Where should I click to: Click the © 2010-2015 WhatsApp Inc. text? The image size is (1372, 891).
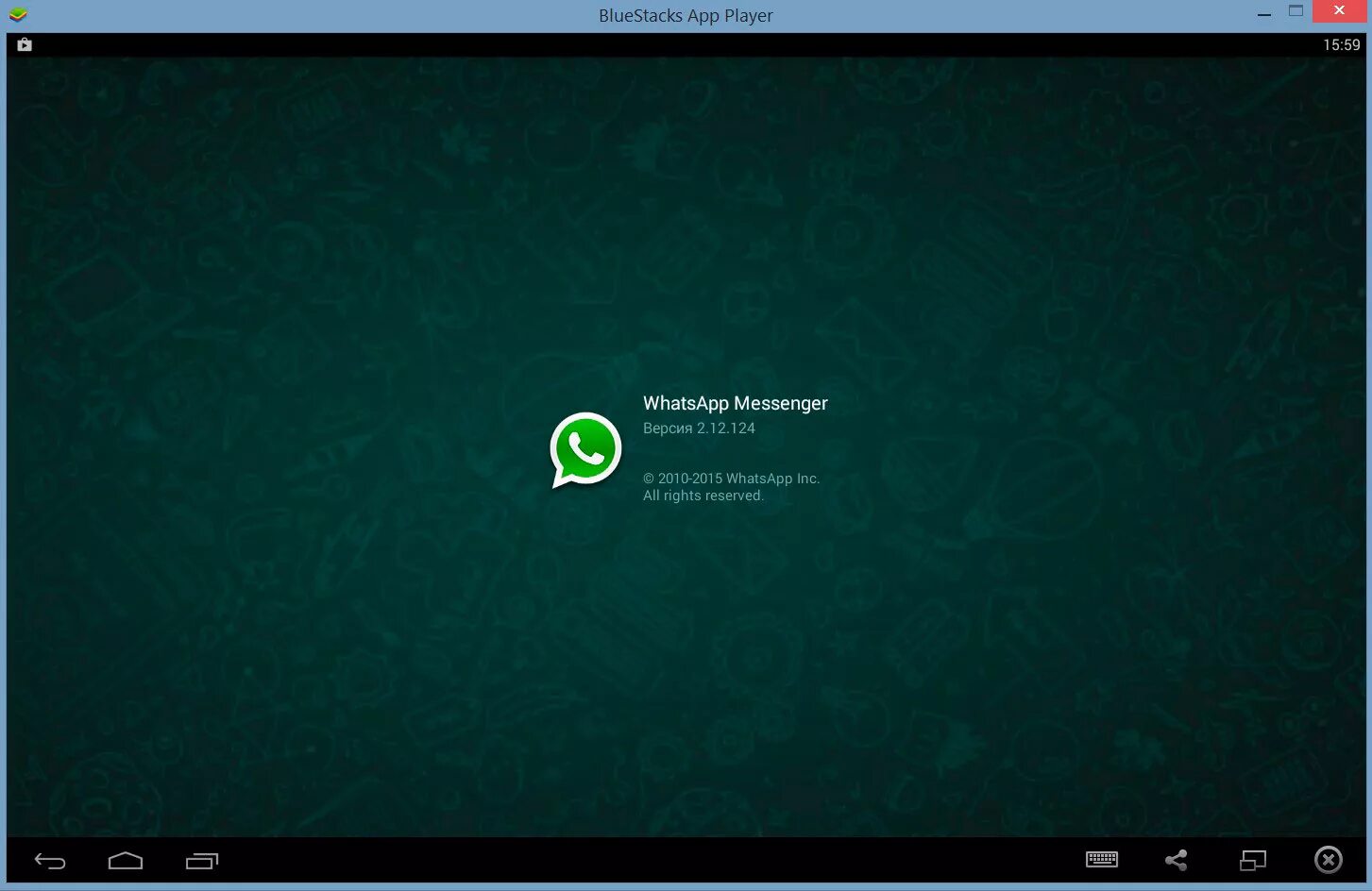click(731, 479)
